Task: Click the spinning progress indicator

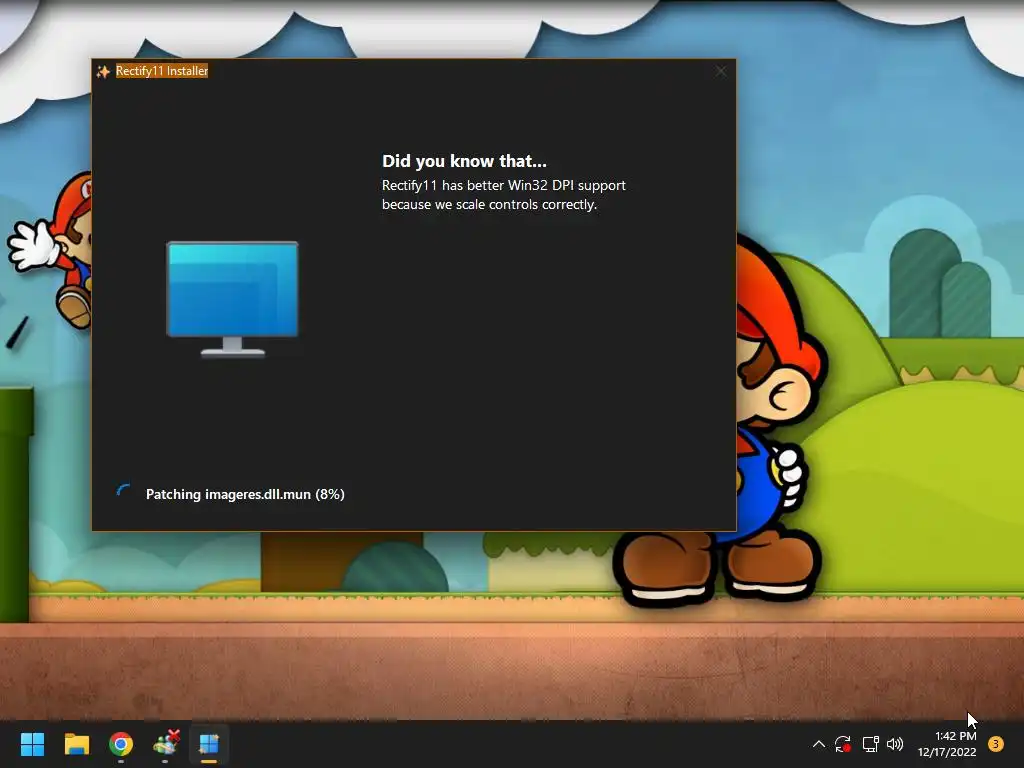Action: pos(123,491)
